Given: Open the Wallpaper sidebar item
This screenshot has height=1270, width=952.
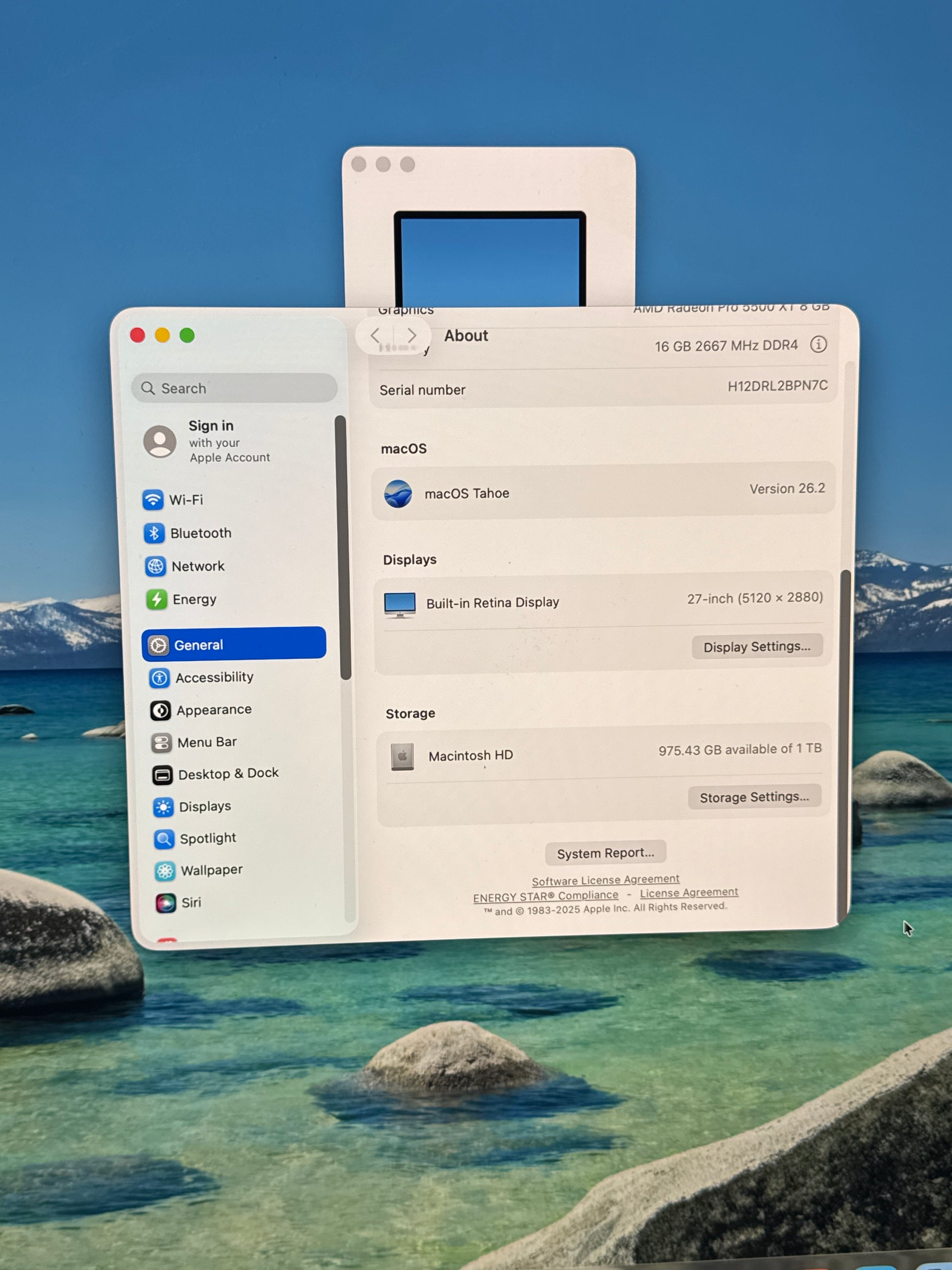Looking at the screenshot, I should [211, 870].
